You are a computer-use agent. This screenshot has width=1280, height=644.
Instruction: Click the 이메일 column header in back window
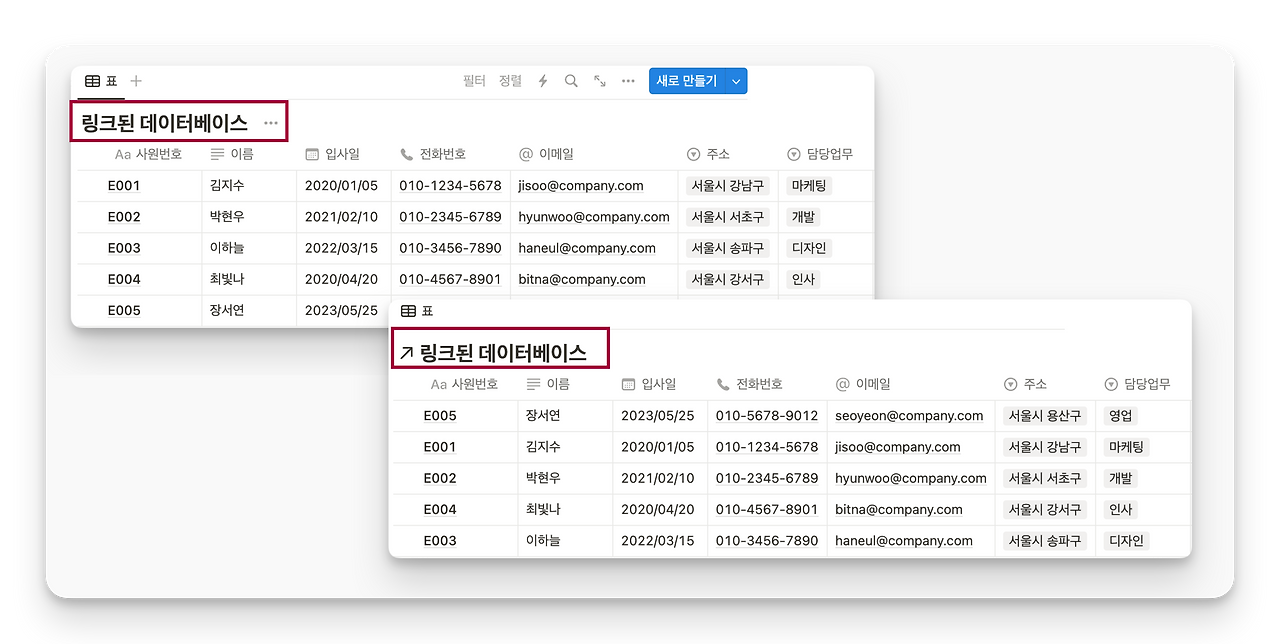pyautogui.click(x=546, y=154)
